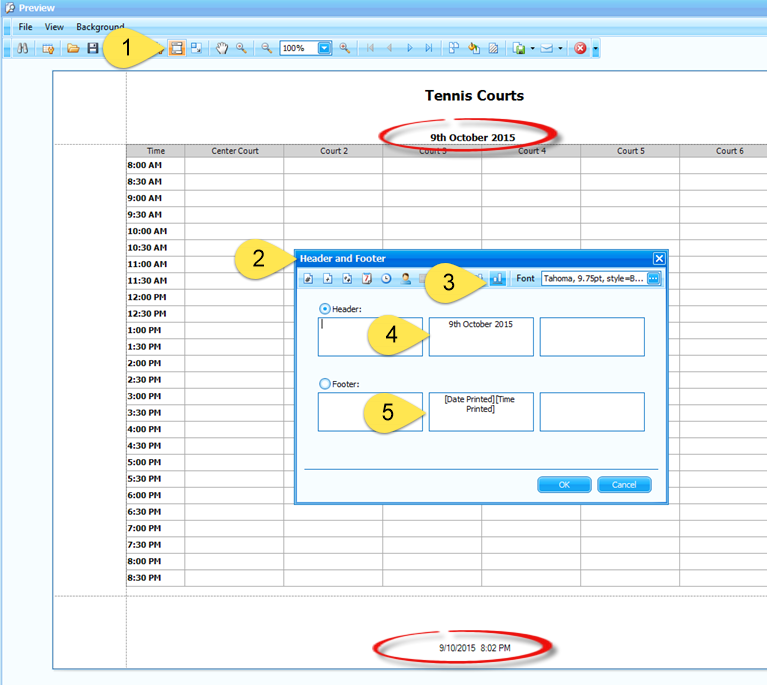Click the open folder icon

(x=73, y=48)
